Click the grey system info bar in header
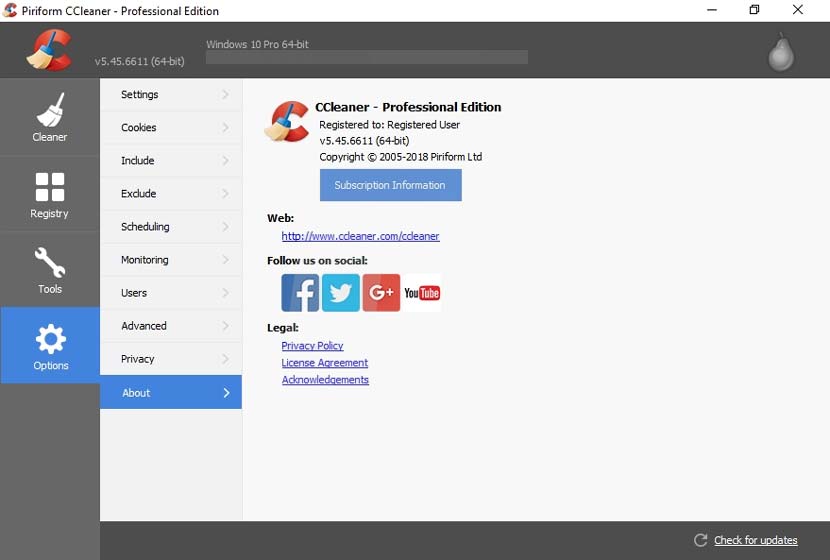Screen dimensions: 830x560 click(367, 58)
